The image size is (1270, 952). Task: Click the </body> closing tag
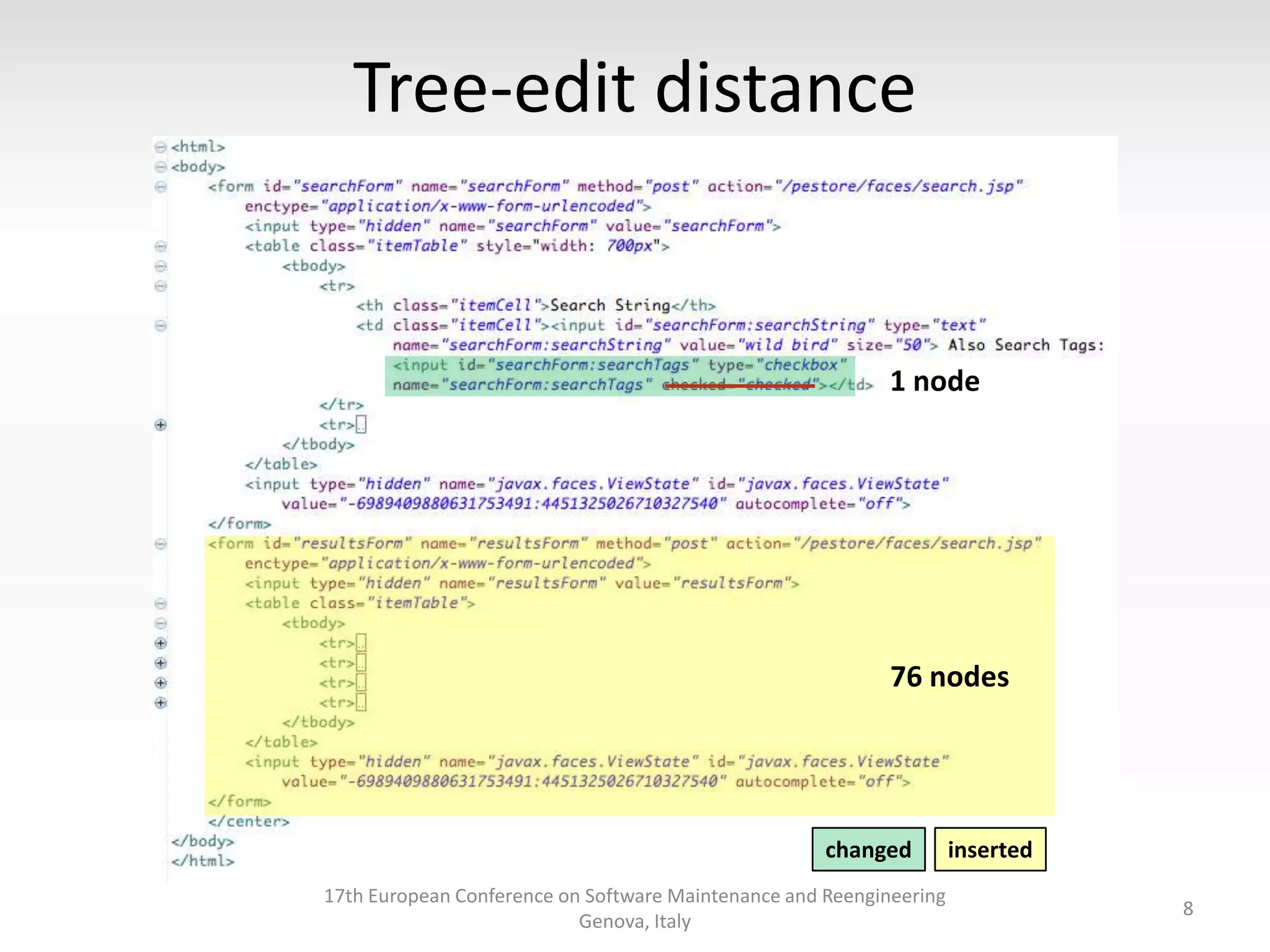(x=203, y=841)
